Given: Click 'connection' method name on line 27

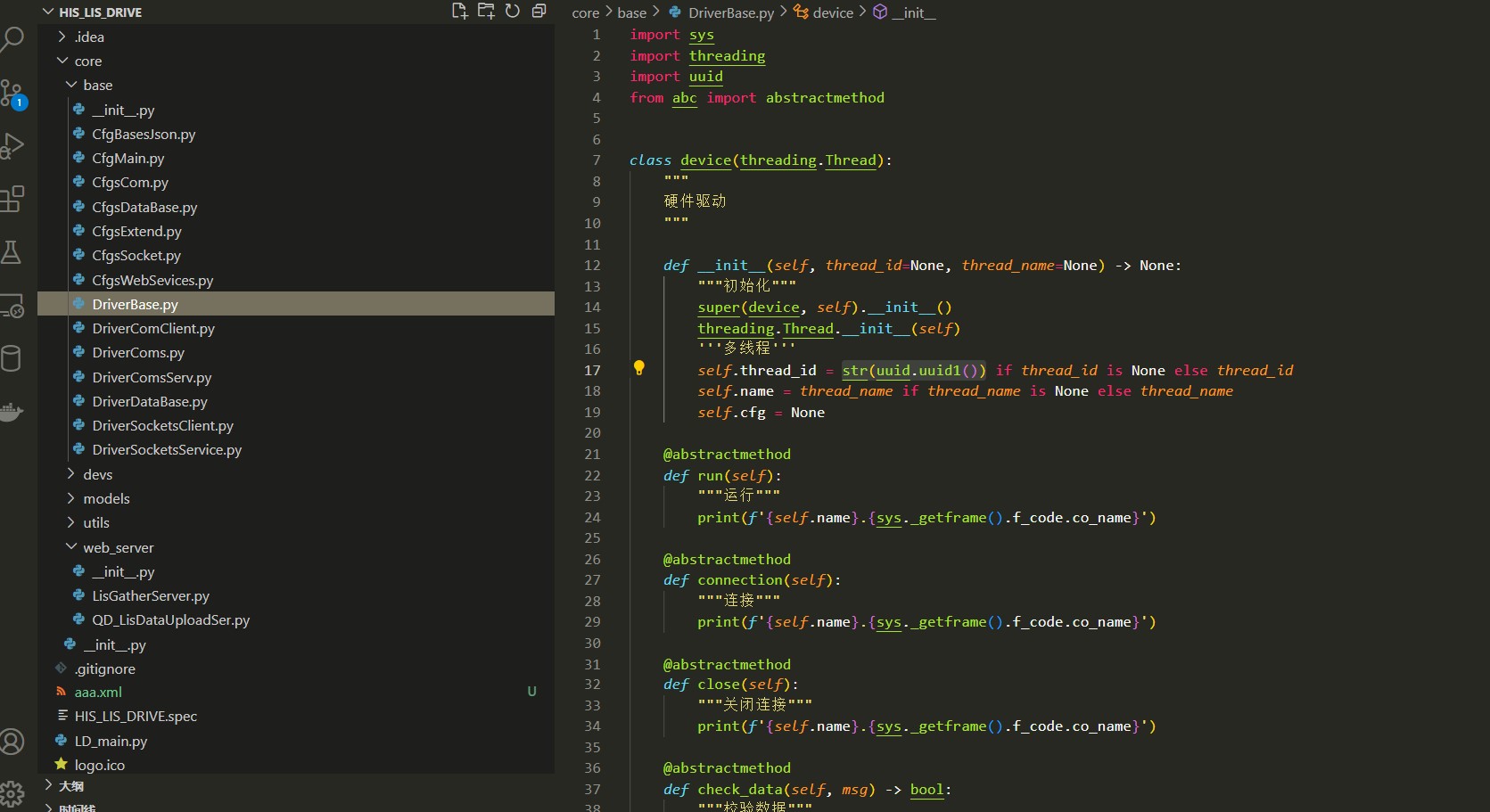Looking at the screenshot, I should (740, 579).
